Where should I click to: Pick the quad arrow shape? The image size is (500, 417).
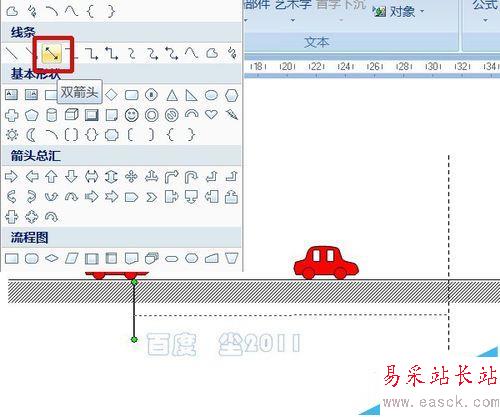[x=131, y=176]
